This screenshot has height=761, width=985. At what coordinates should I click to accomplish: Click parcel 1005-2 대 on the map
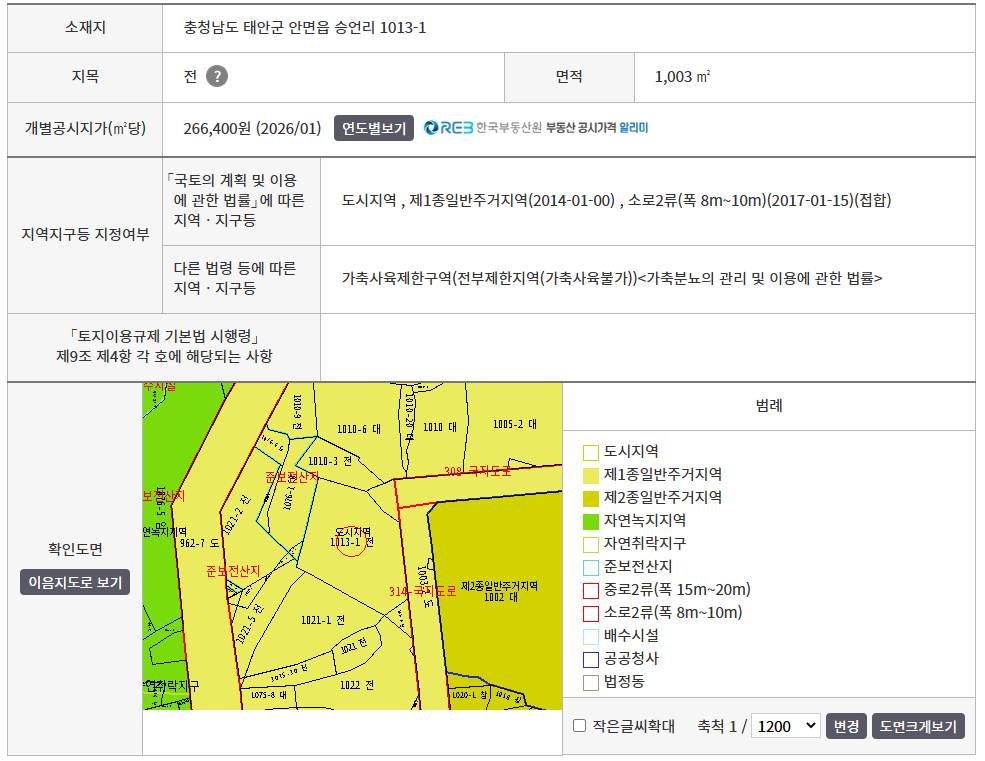514,424
